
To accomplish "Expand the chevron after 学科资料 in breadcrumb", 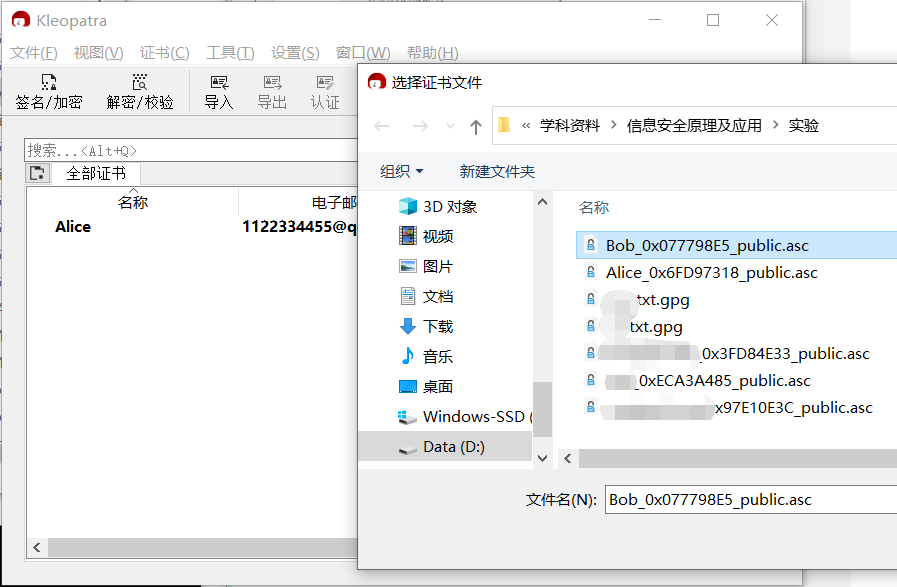I will click(x=613, y=125).
